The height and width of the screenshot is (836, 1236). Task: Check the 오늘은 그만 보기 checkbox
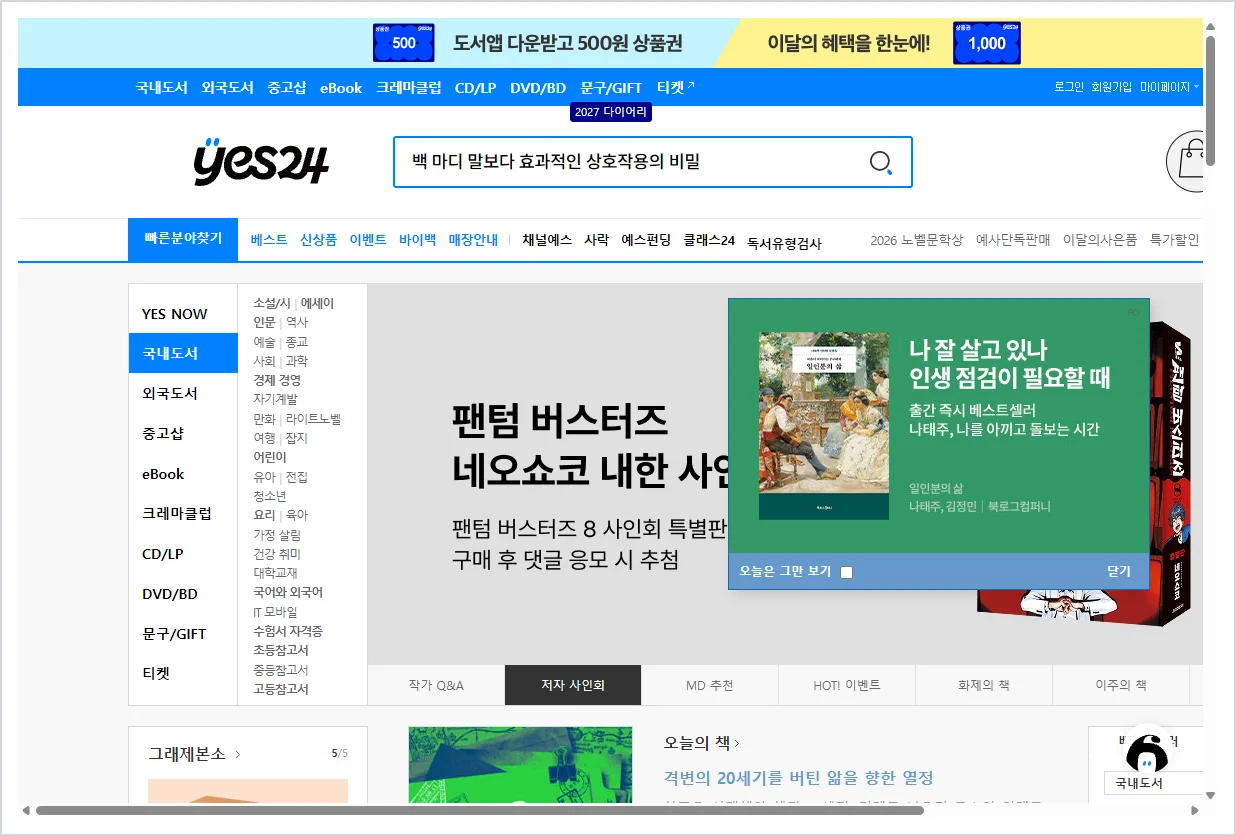(846, 572)
